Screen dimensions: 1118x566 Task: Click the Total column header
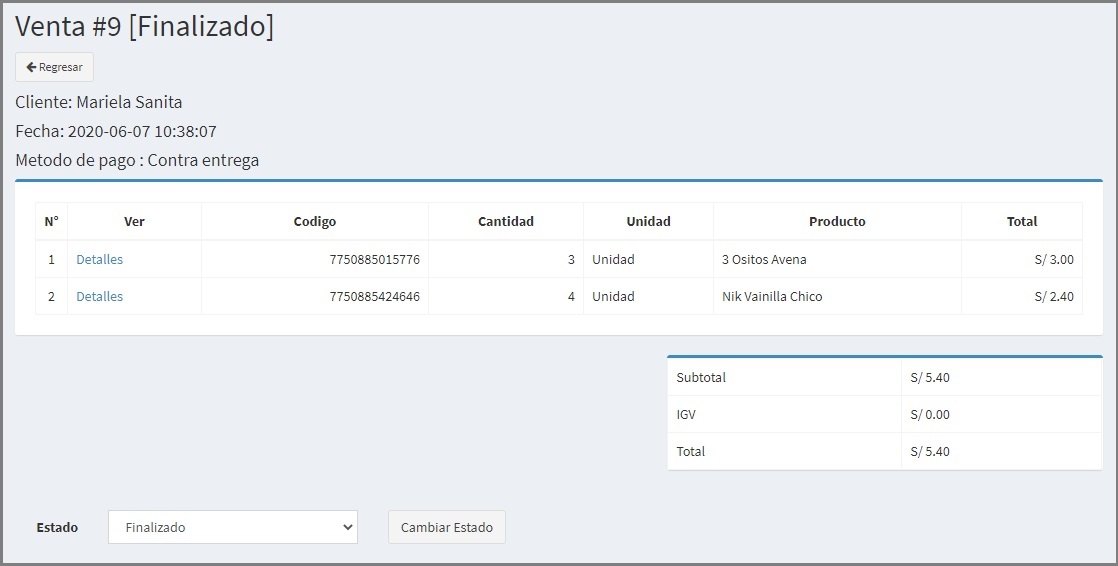(x=1022, y=222)
